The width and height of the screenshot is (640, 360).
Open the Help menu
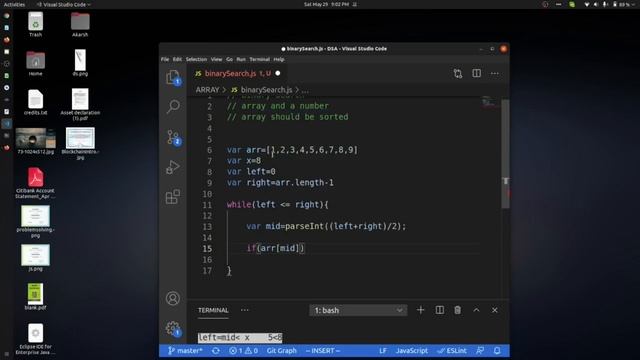[x=279, y=59]
